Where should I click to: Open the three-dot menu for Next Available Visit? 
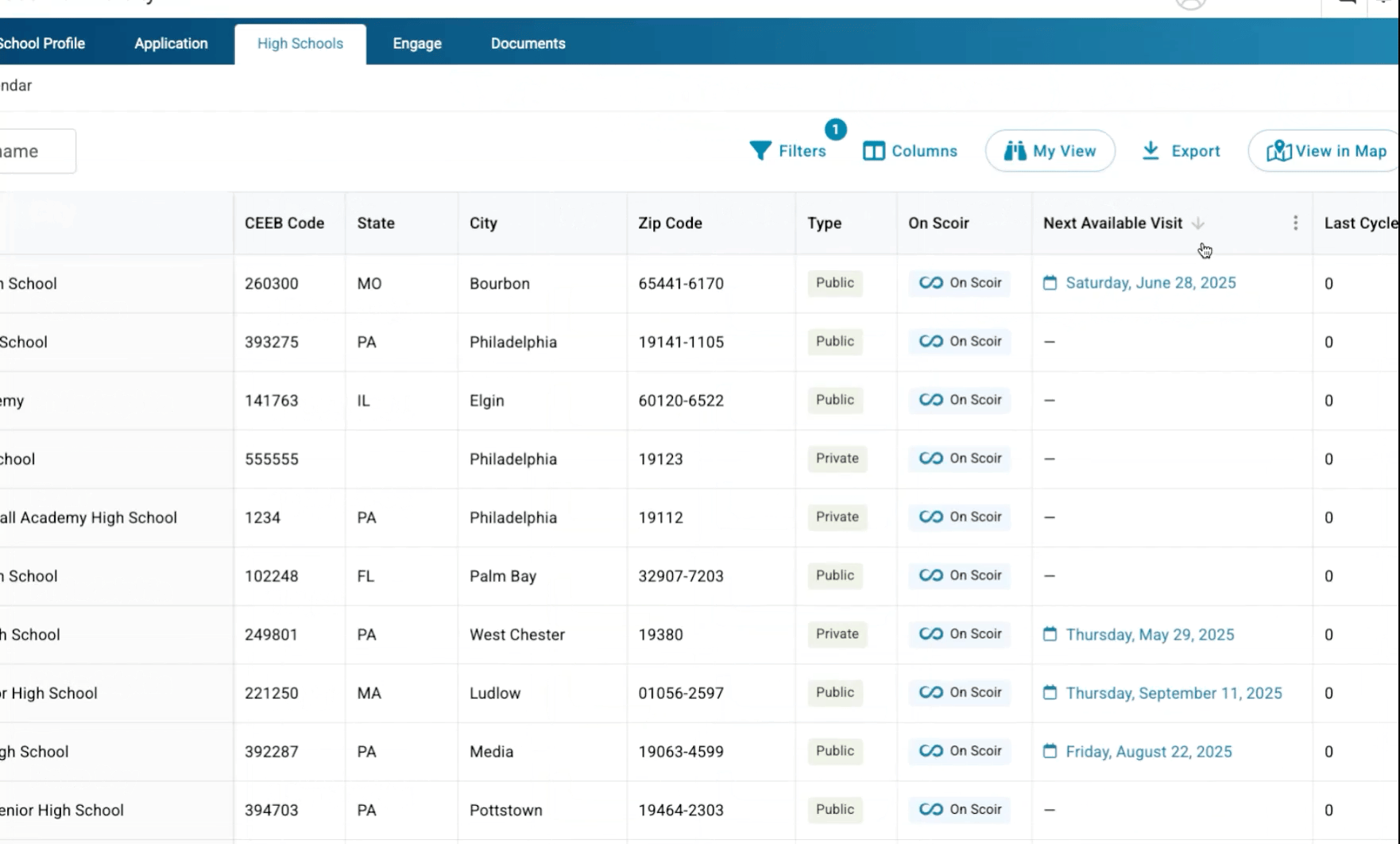coord(1295,223)
